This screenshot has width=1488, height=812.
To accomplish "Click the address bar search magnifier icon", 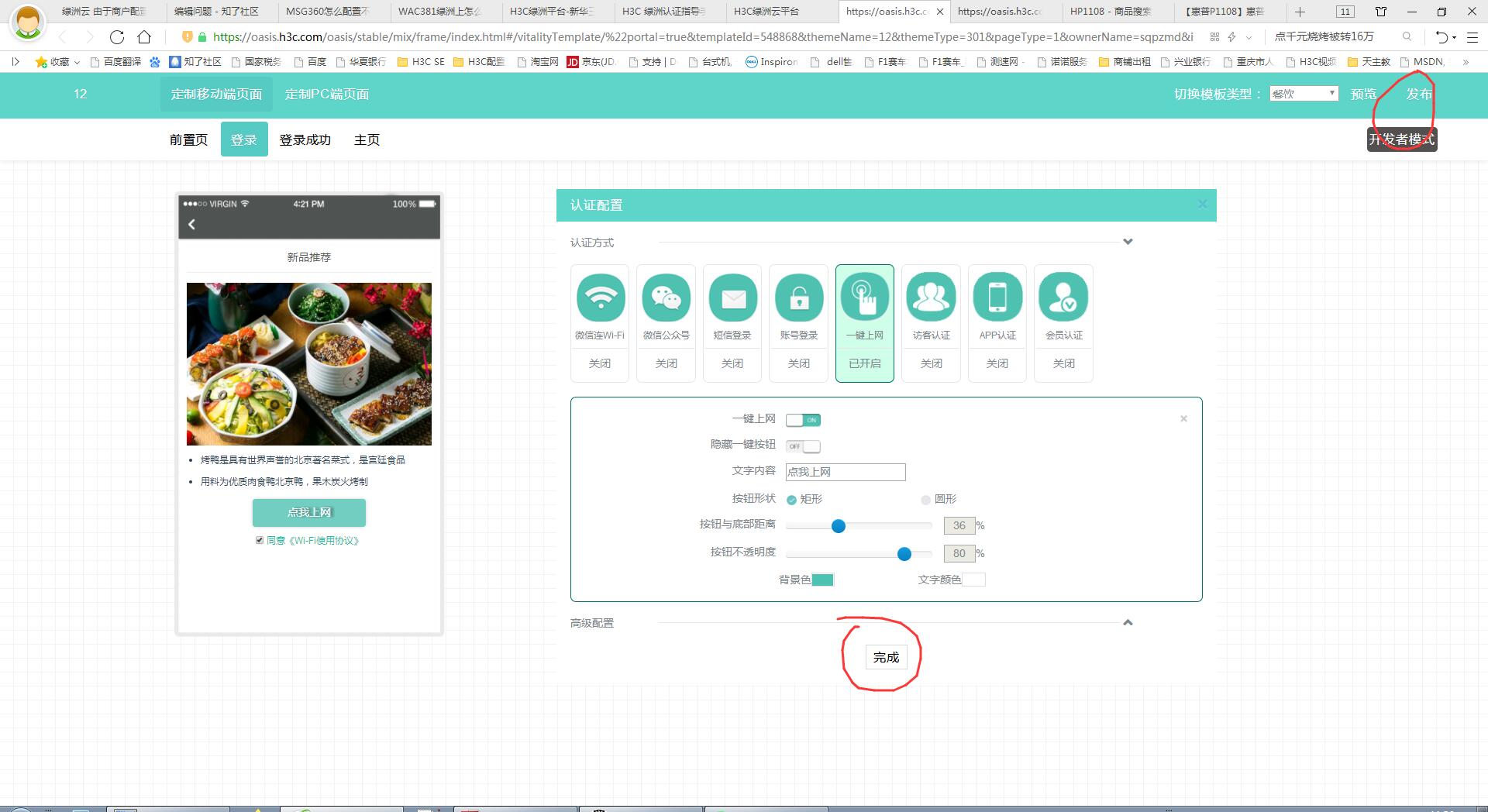I will pos(1407,36).
